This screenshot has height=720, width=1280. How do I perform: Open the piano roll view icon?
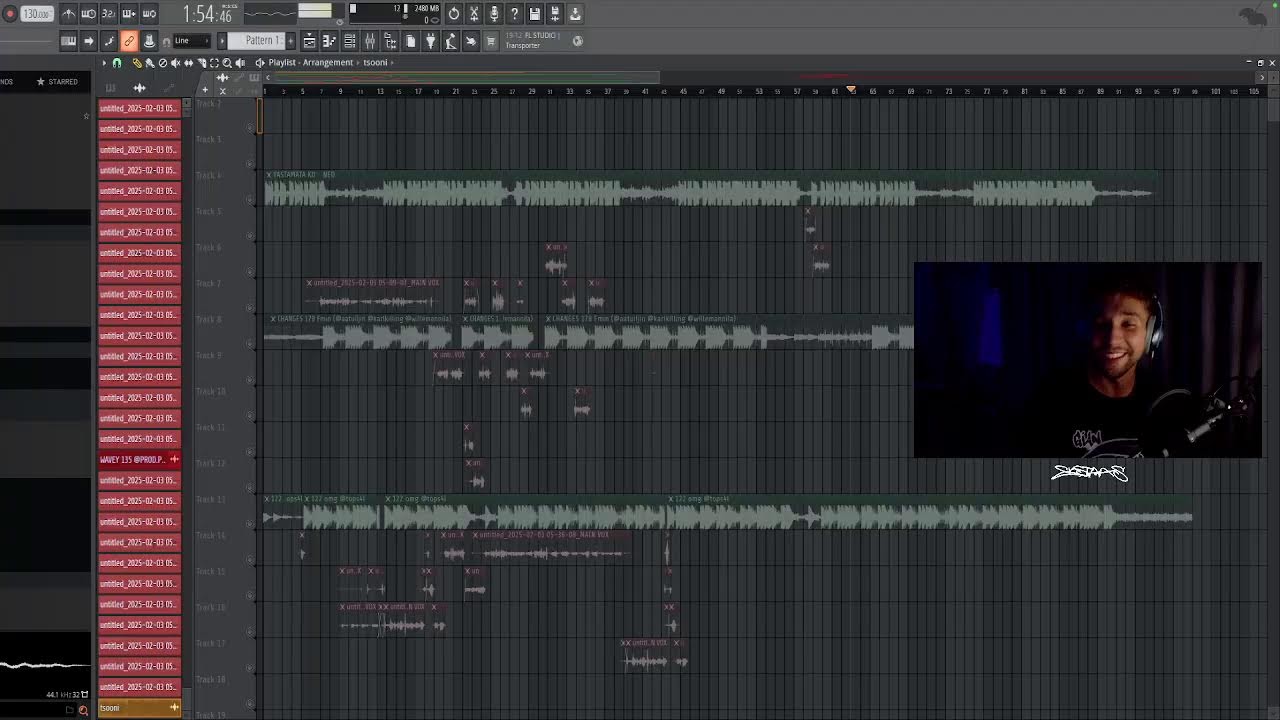tap(329, 41)
